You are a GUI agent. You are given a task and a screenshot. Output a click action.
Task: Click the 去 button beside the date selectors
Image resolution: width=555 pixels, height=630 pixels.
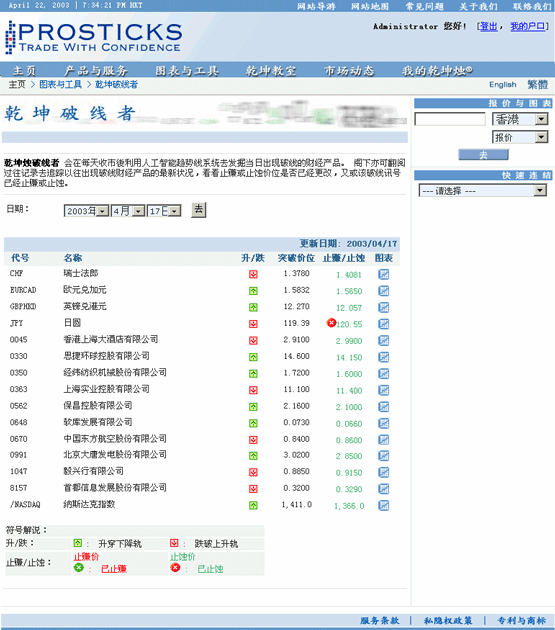[199, 210]
